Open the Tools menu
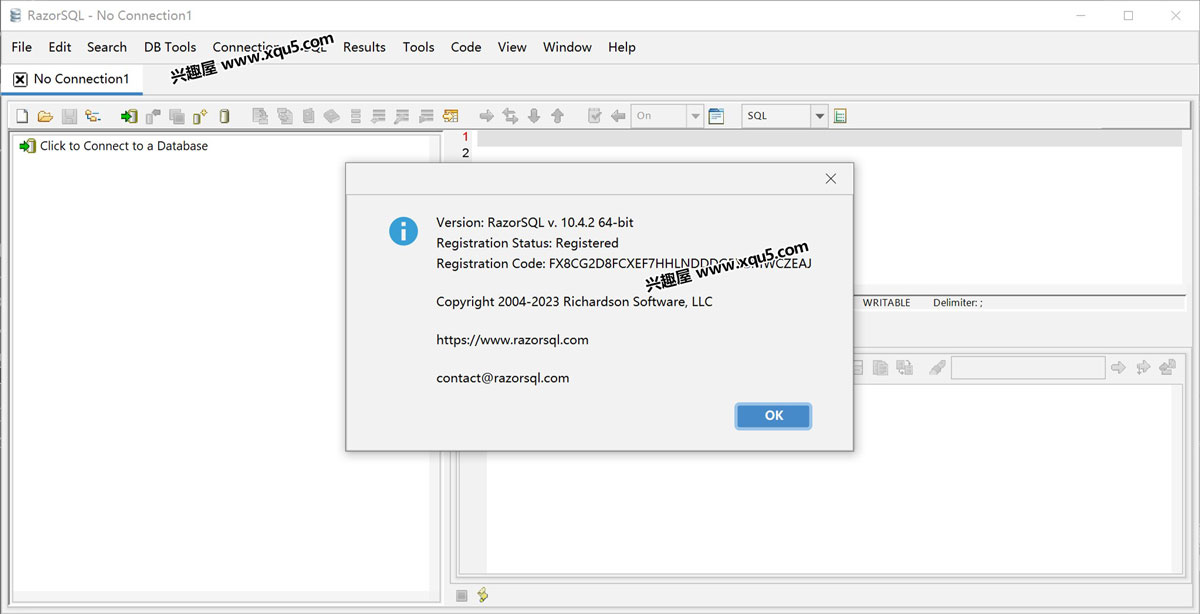This screenshot has height=614, width=1200. [x=418, y=47]
